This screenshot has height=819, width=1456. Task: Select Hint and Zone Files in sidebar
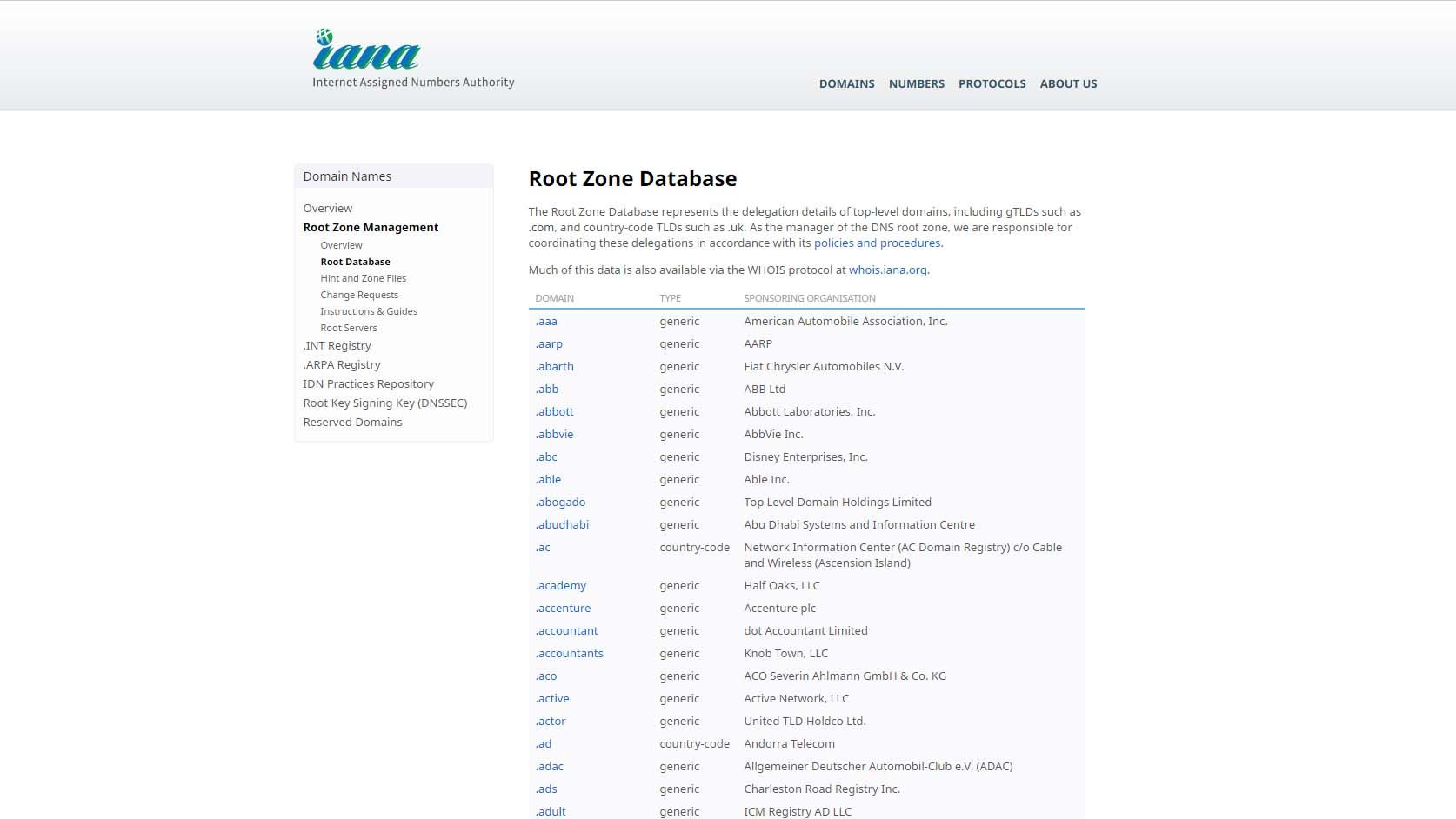[363, 278]
